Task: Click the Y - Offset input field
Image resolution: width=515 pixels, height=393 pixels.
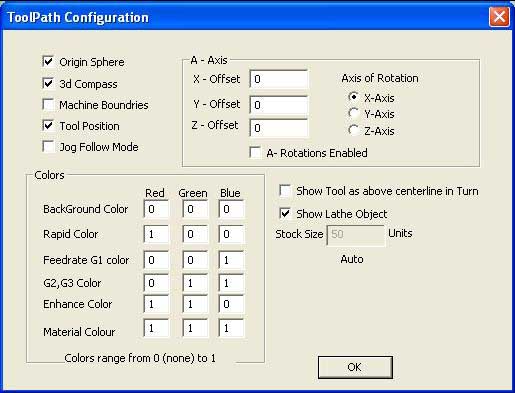Action: point(279,105)
